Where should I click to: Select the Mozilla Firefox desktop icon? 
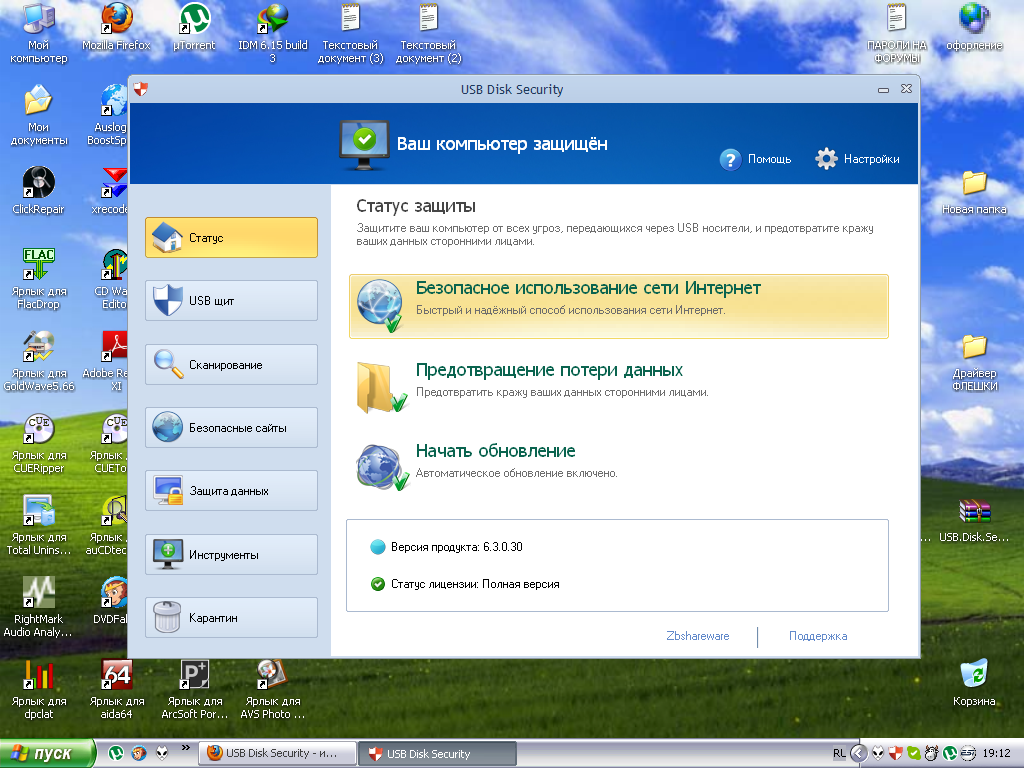pos(116,27)
